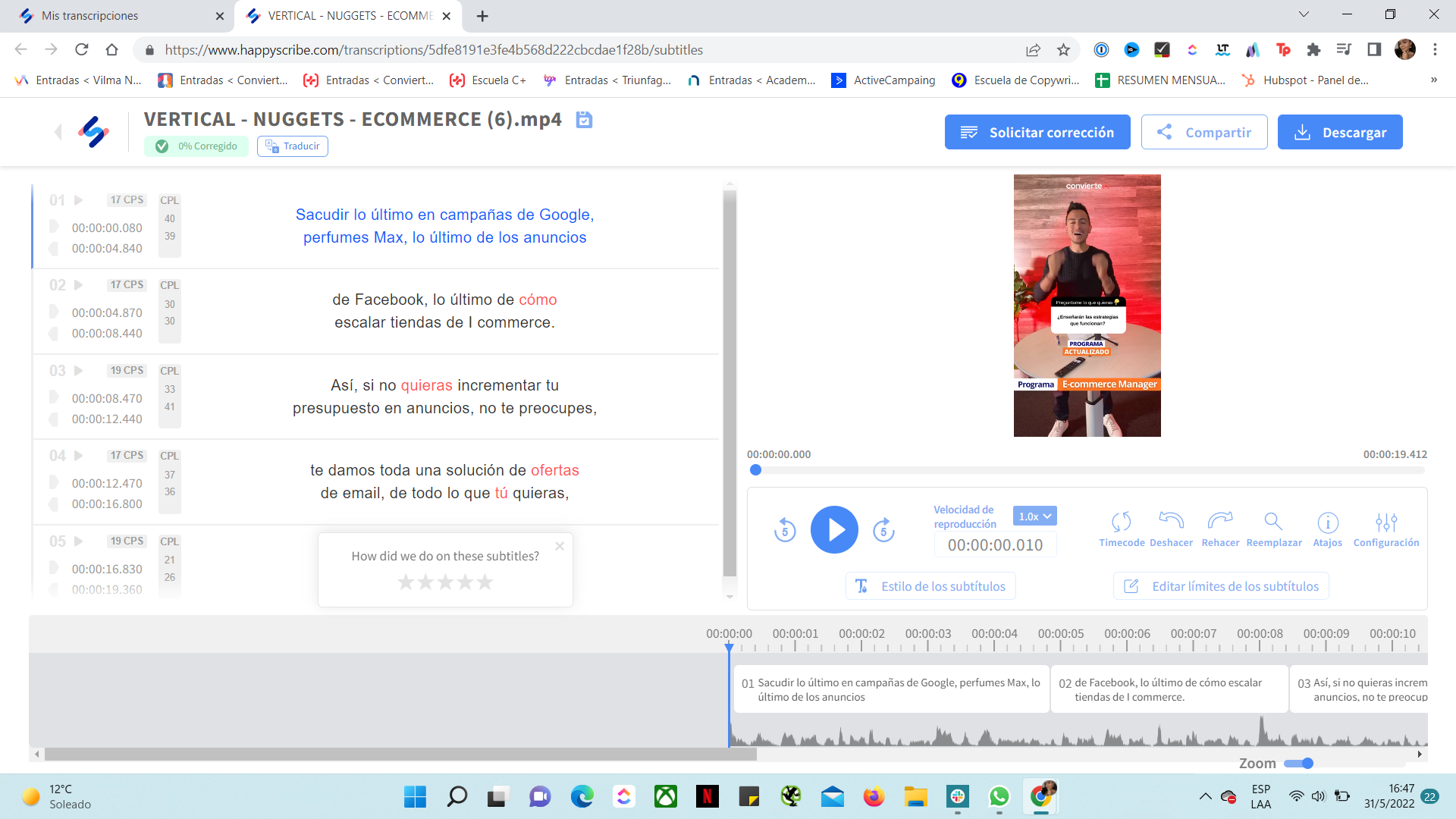Open the Traducir translate option

click(x=292, y=146)
